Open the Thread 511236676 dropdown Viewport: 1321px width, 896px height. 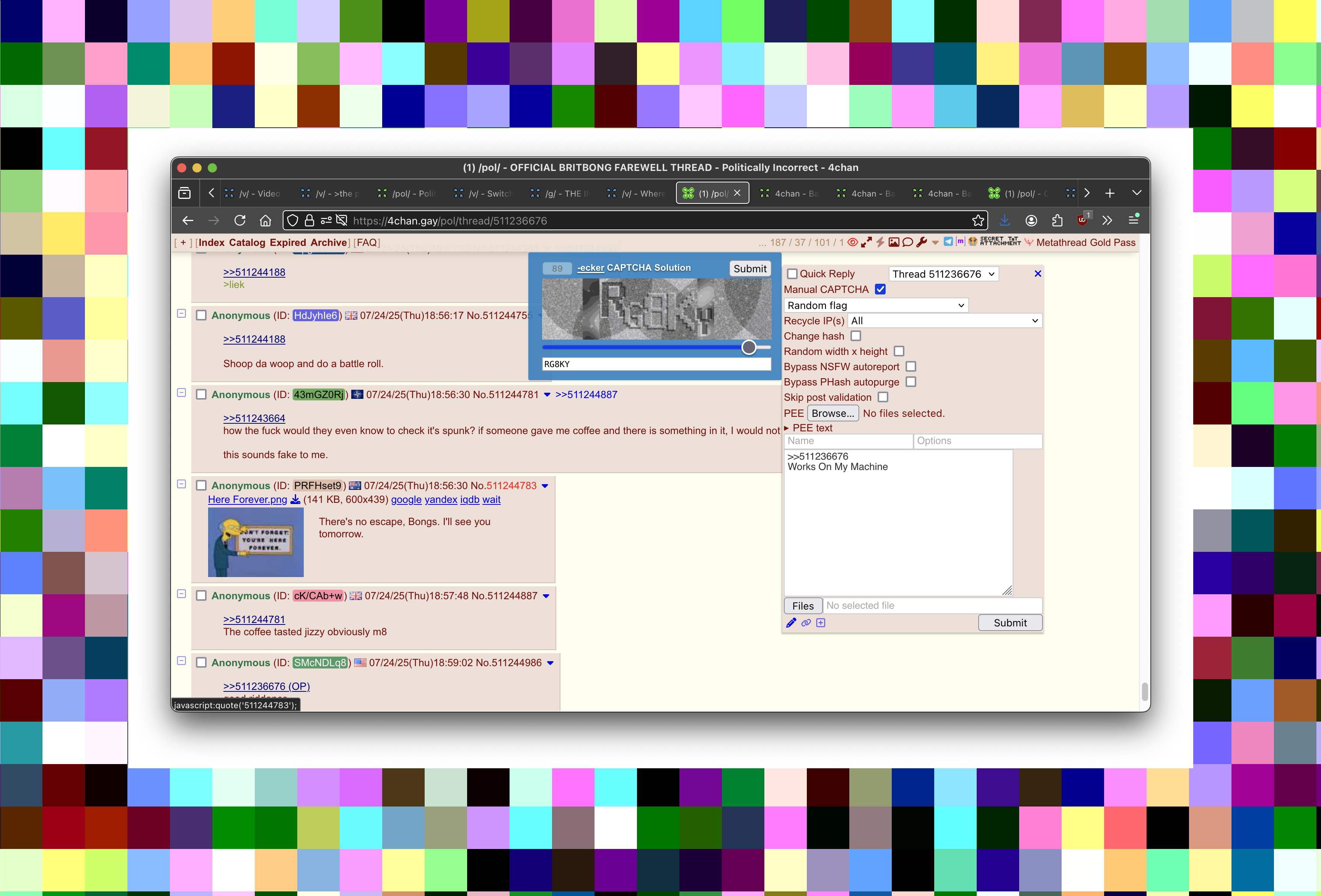pyautogui.click(x=943, y=274)
